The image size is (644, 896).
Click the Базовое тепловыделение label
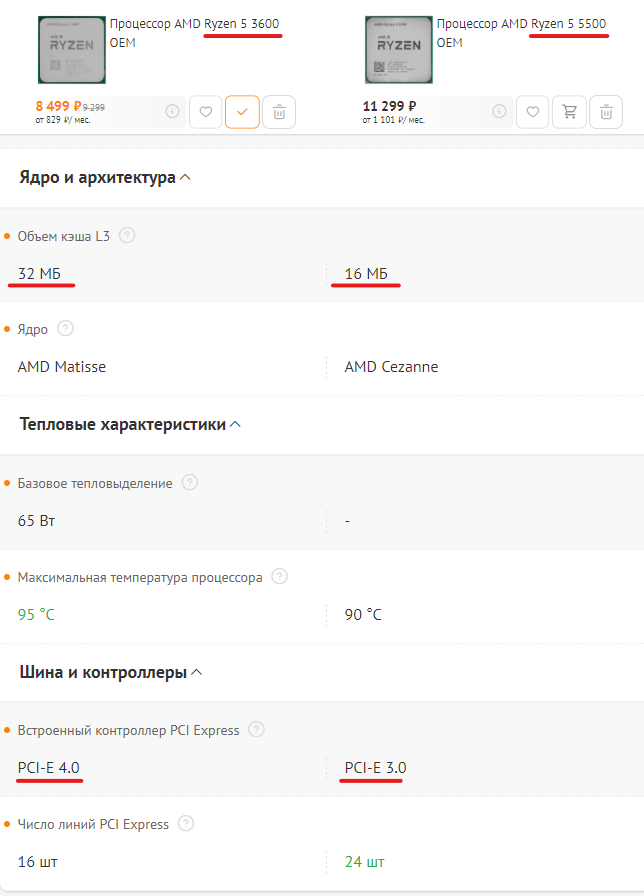(x=95, y=483)
